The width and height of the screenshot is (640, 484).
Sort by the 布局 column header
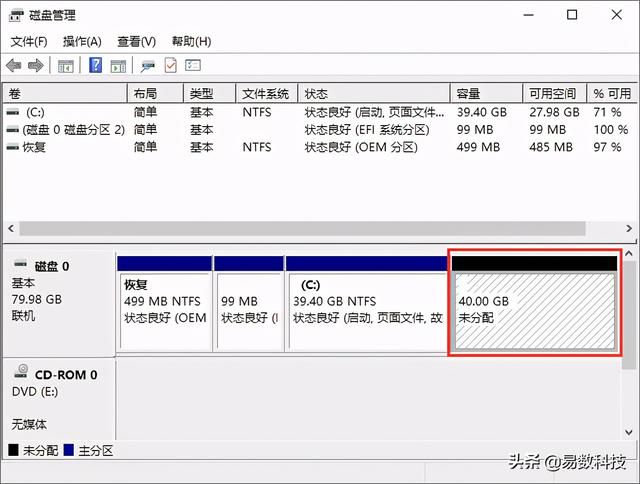[x=155, y=93]
